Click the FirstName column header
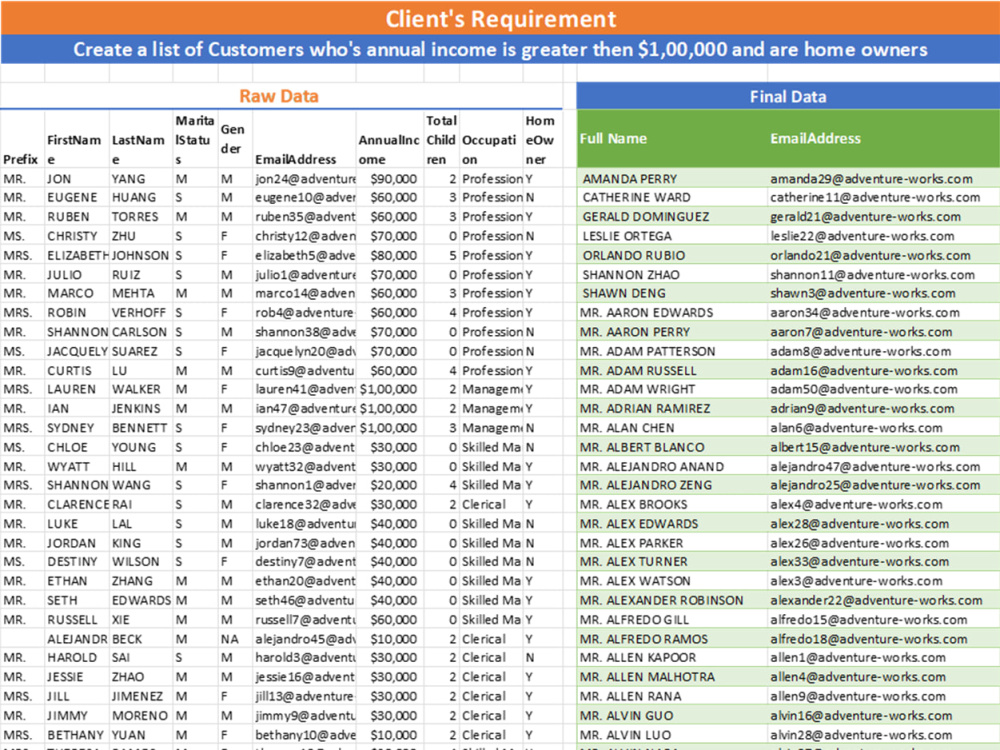Screen dimensions: 1000x750 tap(77, 140)
